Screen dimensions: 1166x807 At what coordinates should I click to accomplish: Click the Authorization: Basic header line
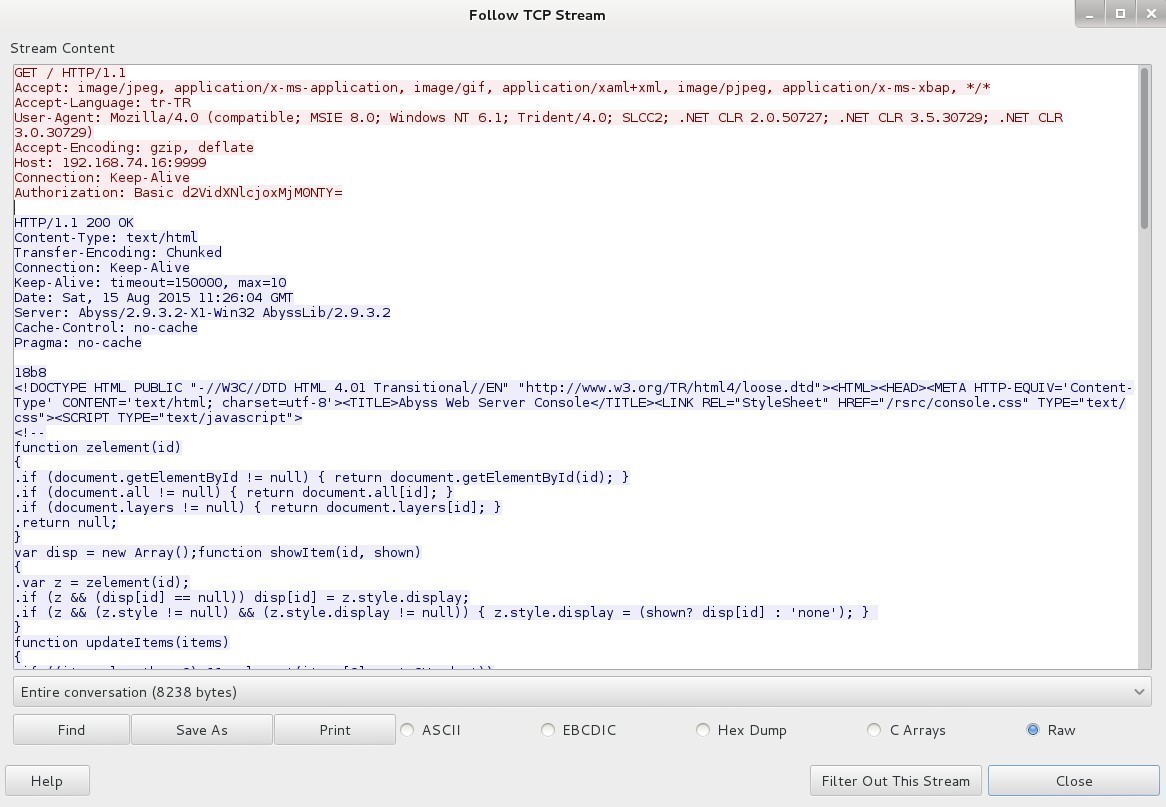point(178,192)
